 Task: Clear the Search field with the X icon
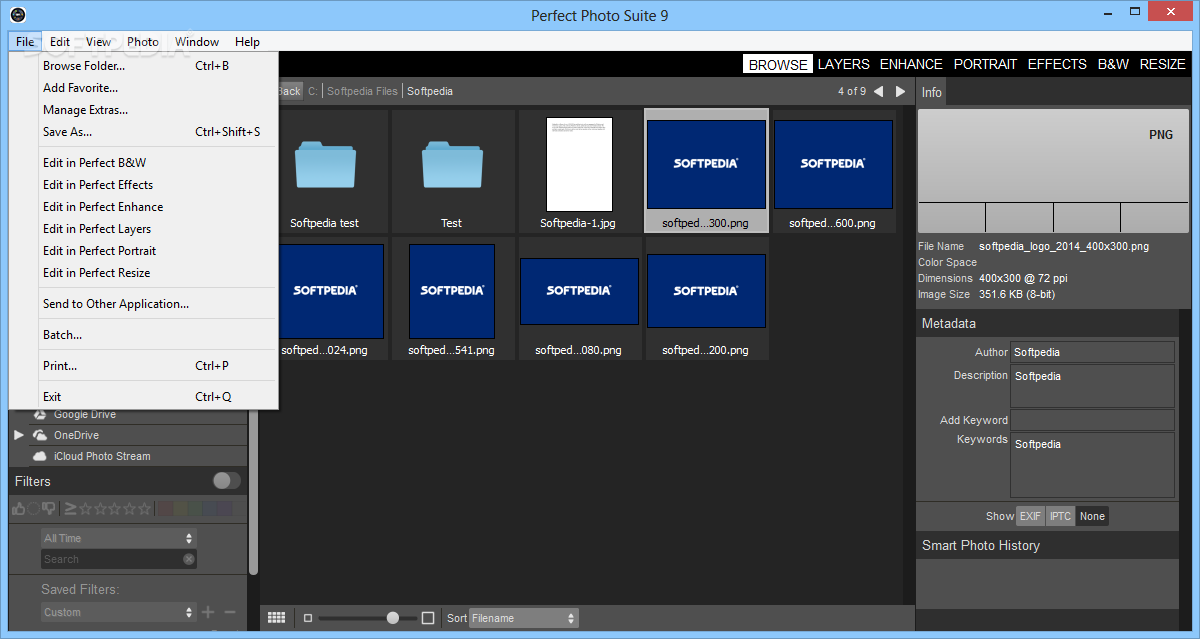click(x=188, y=559)
